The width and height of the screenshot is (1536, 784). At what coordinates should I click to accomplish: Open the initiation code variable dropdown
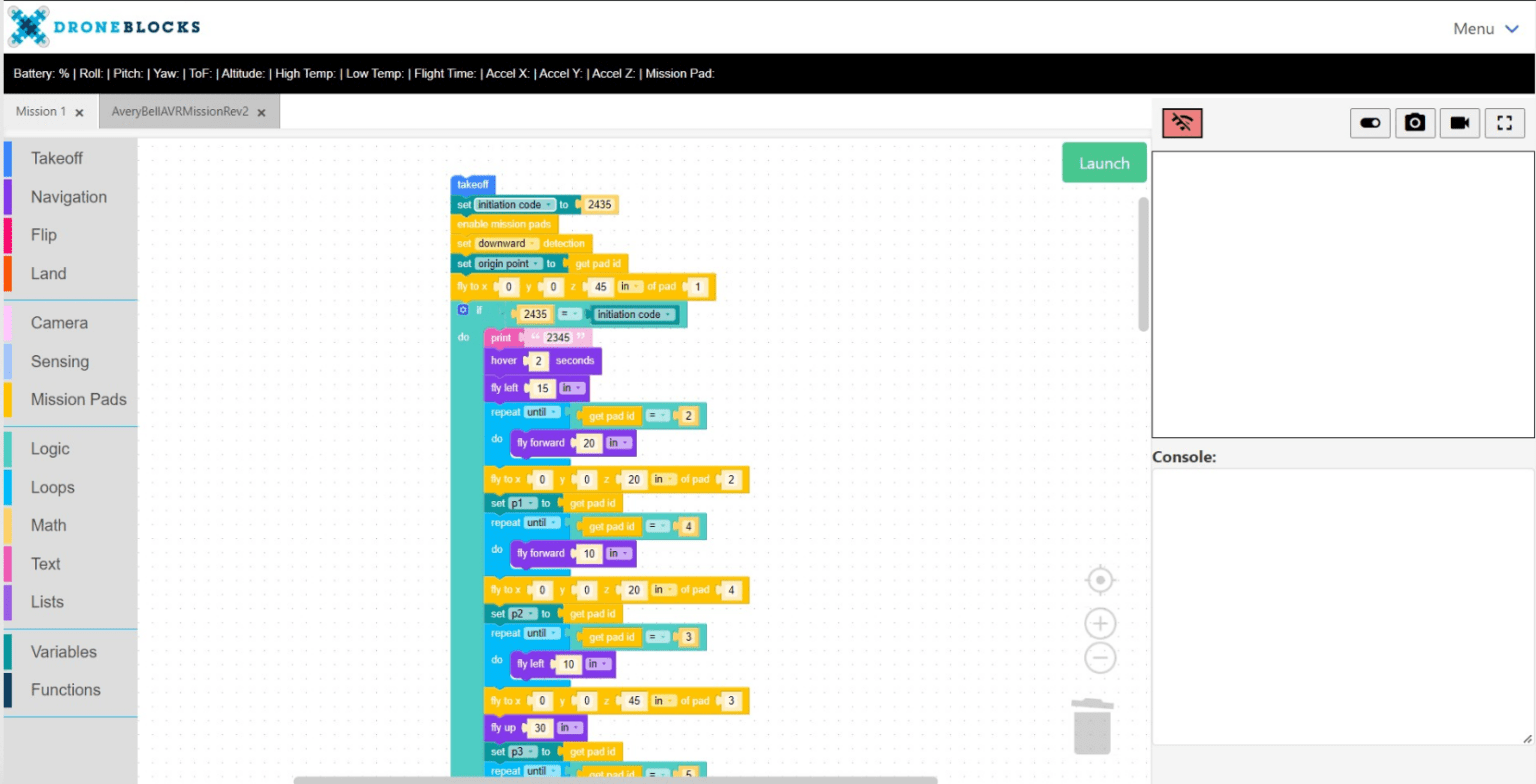[548, 205]
